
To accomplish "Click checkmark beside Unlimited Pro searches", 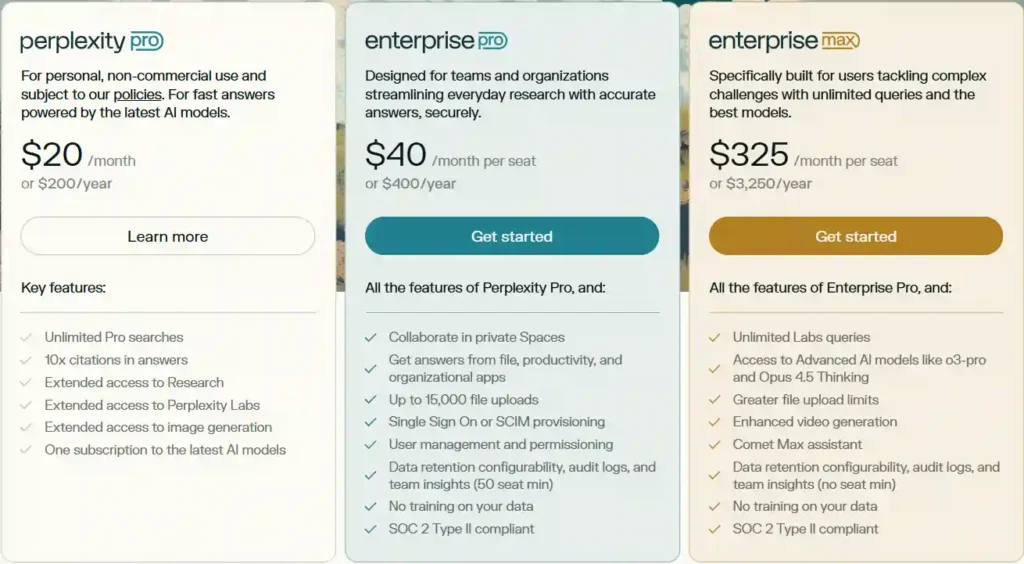I will click(x=27, y=337).
